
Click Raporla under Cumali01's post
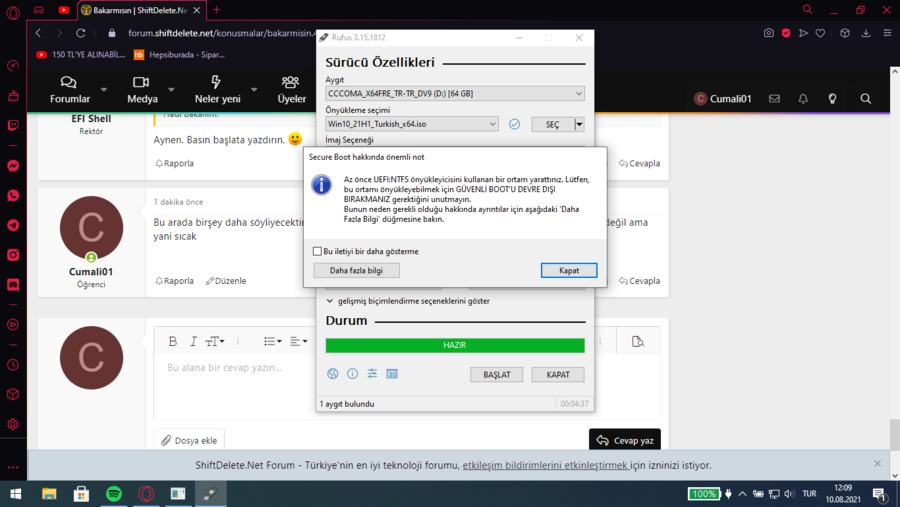174,281
